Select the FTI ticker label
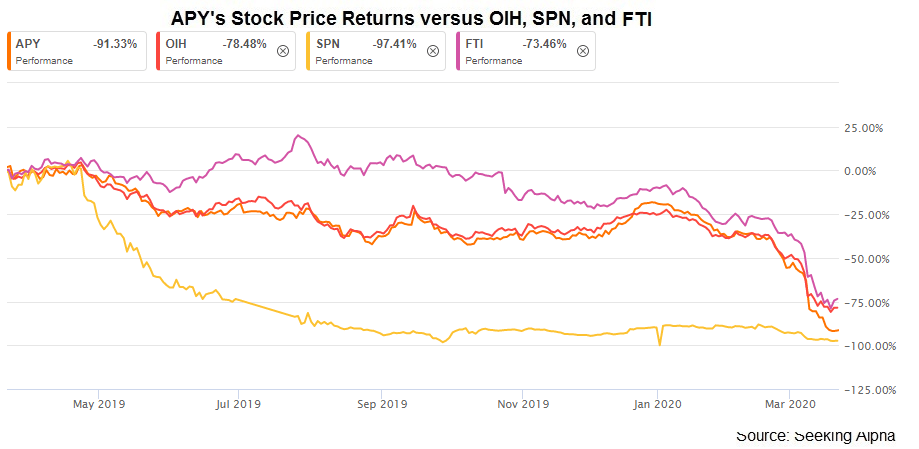919x449 pixels. click(x=476, y=44)
